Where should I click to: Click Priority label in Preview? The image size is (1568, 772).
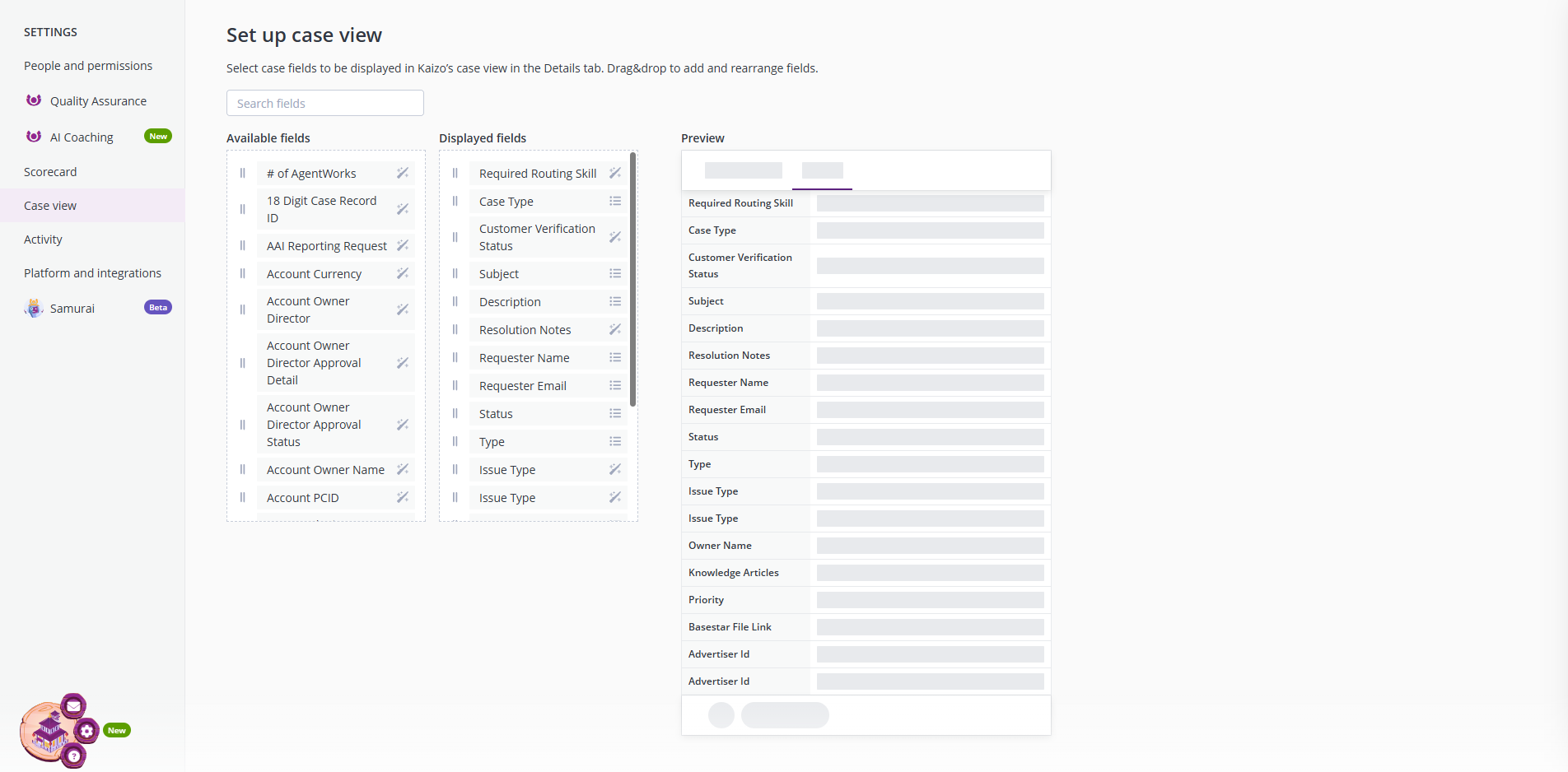pyautogui.click(x=706, y=600)
